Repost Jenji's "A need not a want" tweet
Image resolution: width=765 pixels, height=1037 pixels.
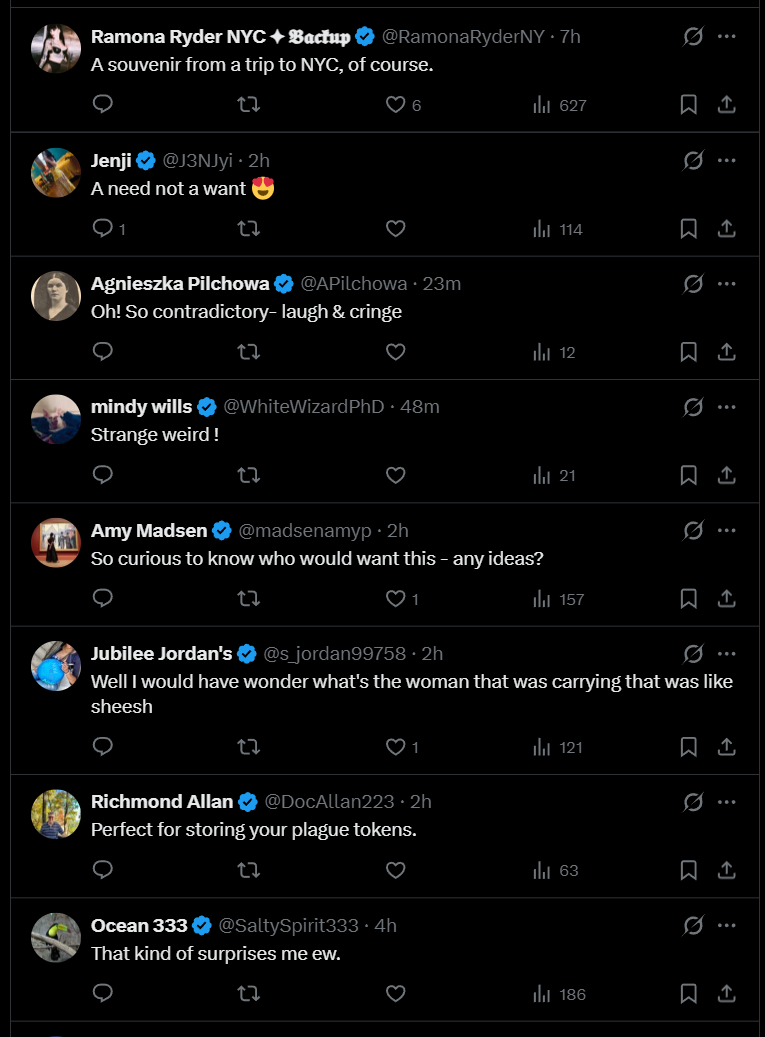tap(249, 229)
